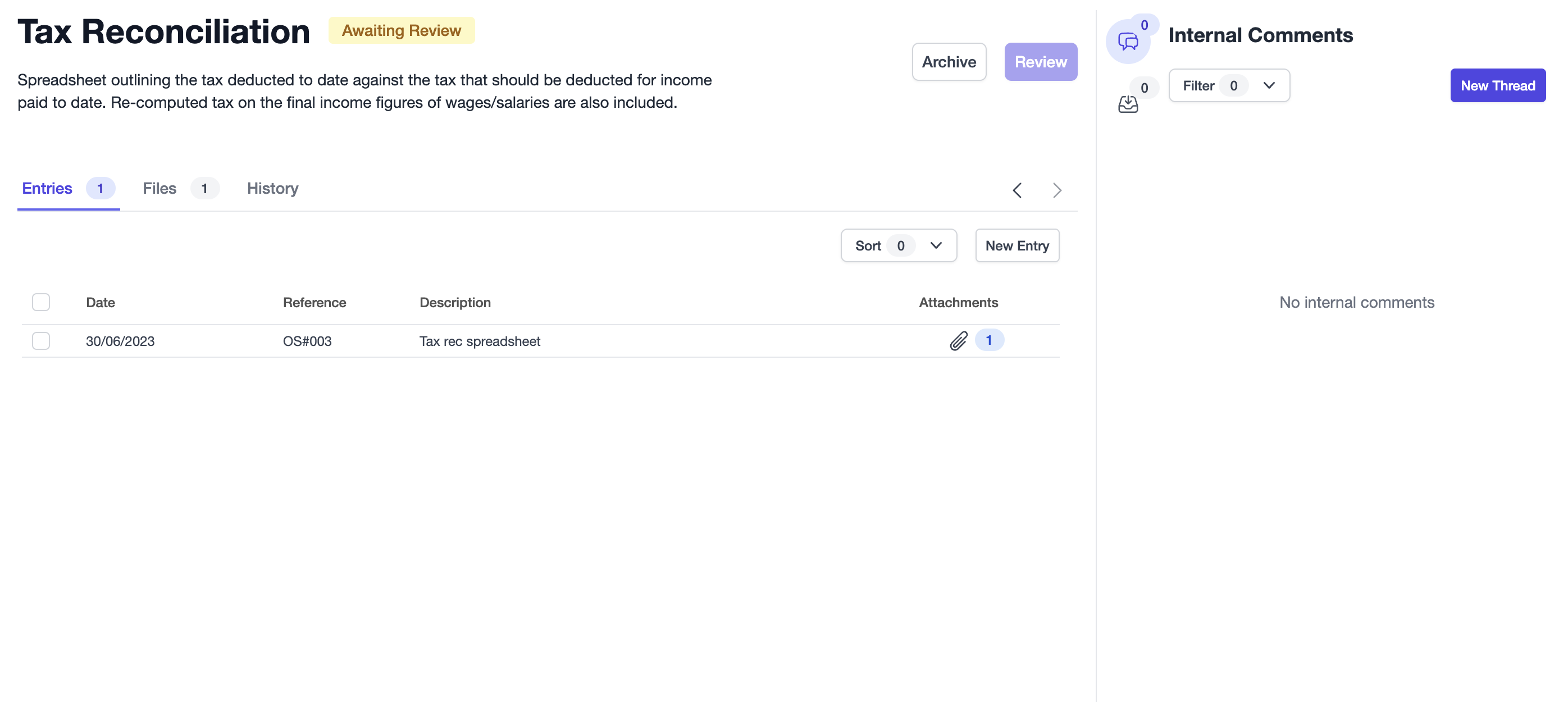Toggle the header select-all checkbox
Viewport: 1568px width, 702px height.
[x=41, y=302]
